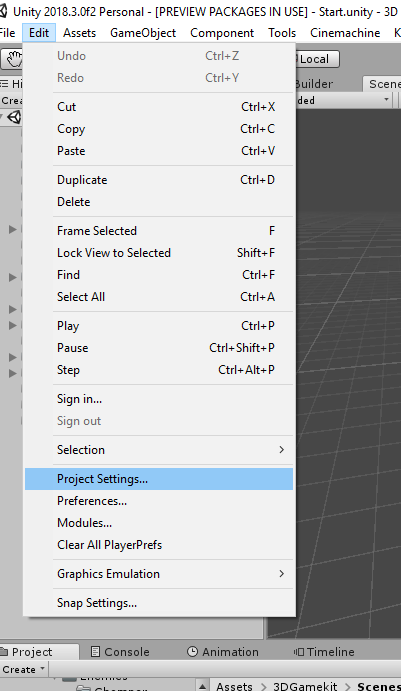The width and height of the screenshot is (401, 691).
Task: Choose Find from Edit menu
Action: 159,275
